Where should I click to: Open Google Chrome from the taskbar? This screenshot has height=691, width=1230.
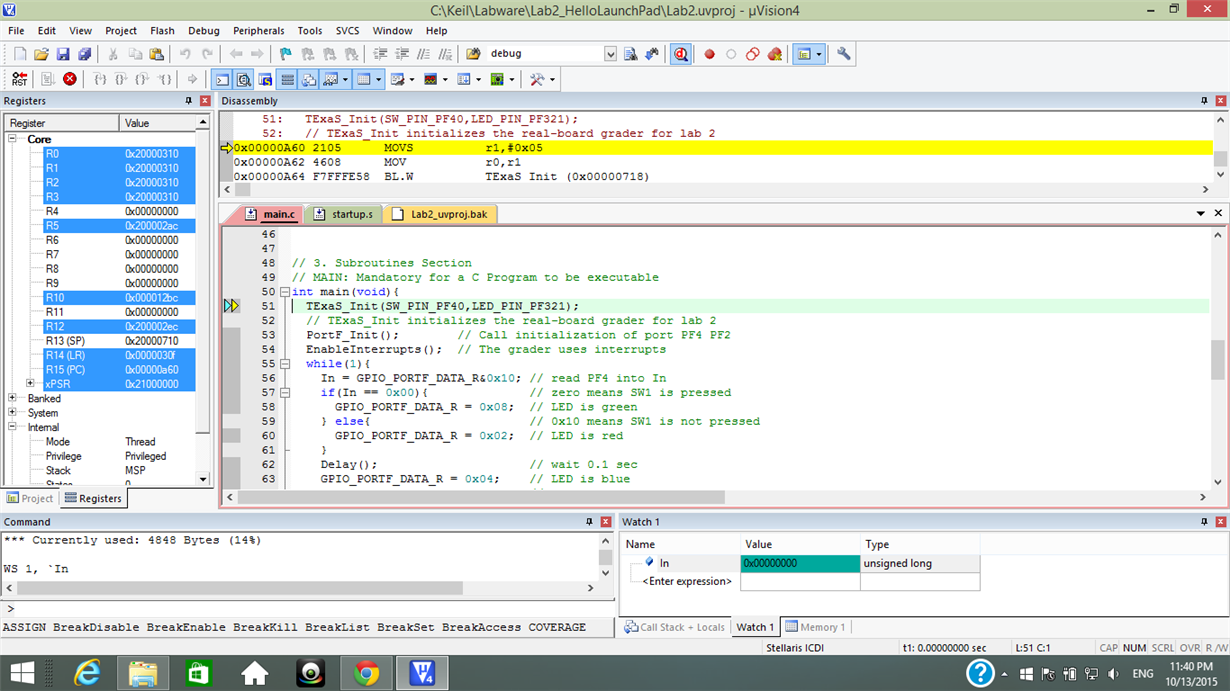[x=366, y=673]
